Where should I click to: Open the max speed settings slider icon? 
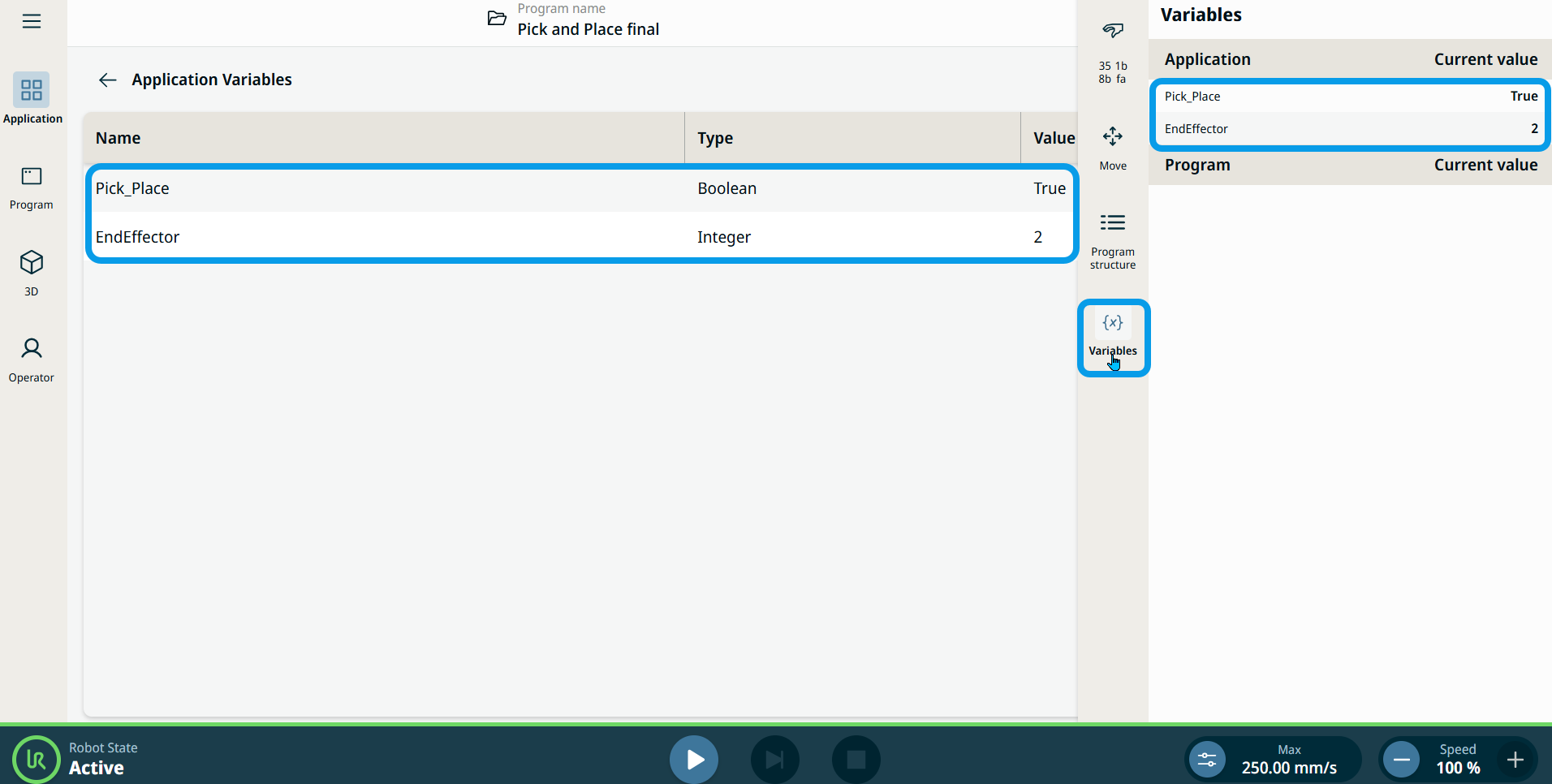pyautogui.click(x=1207, y=760)
